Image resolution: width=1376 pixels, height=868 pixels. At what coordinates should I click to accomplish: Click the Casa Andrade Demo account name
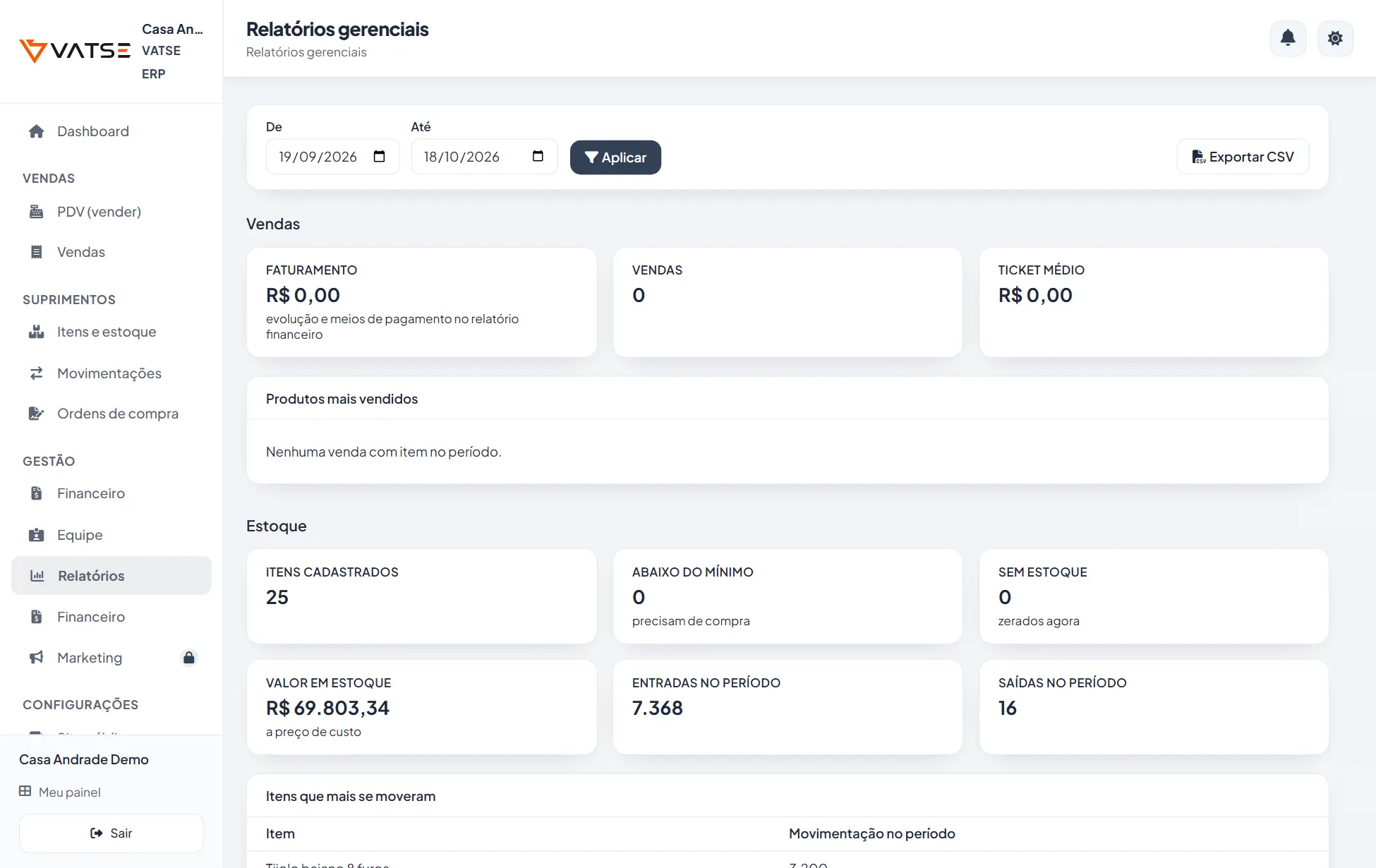pos(84,759)
